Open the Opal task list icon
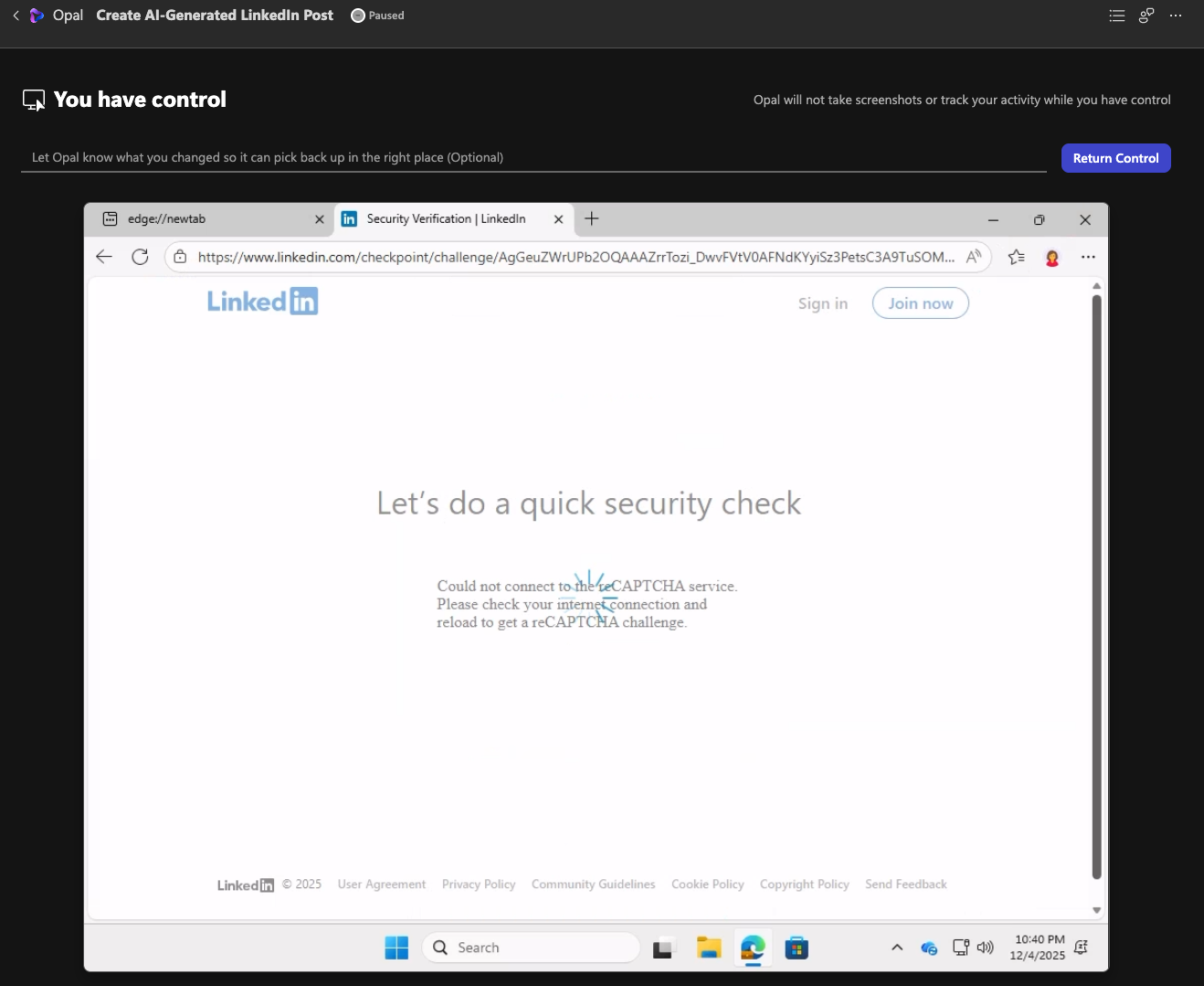This screenshot has width=1204, height=986. 1116,16
